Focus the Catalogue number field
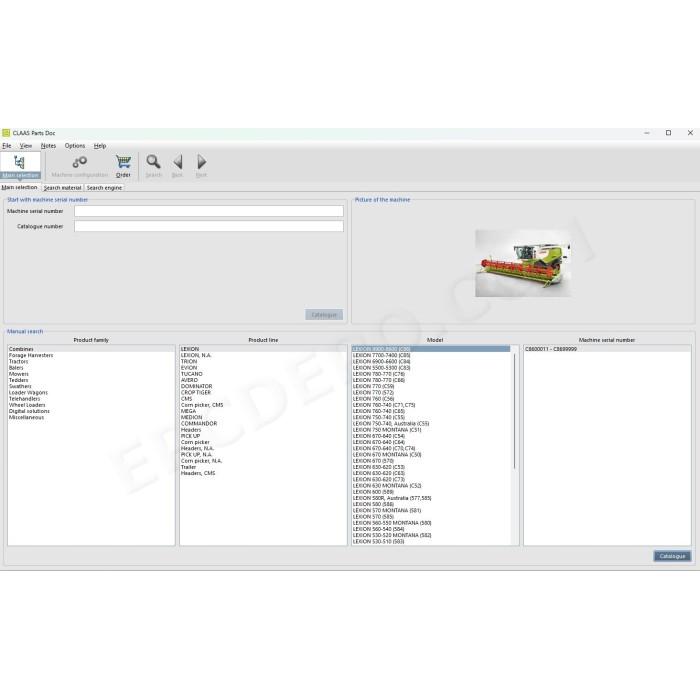Viewport: 700px width, 700px height. point(209,226)
